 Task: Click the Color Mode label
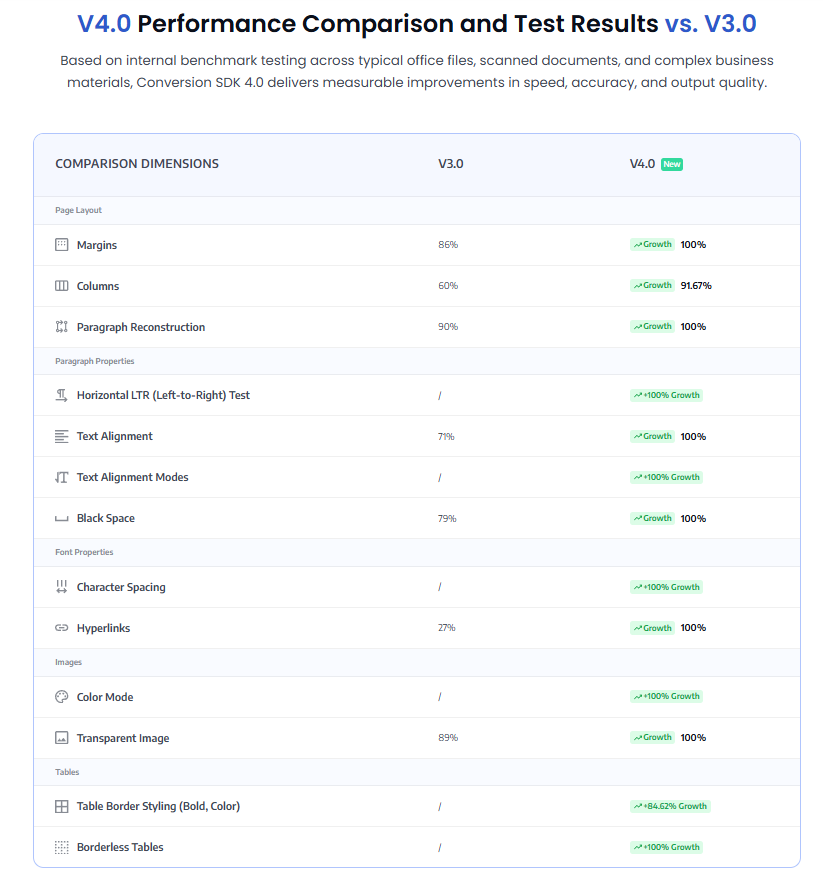[105, 697]
